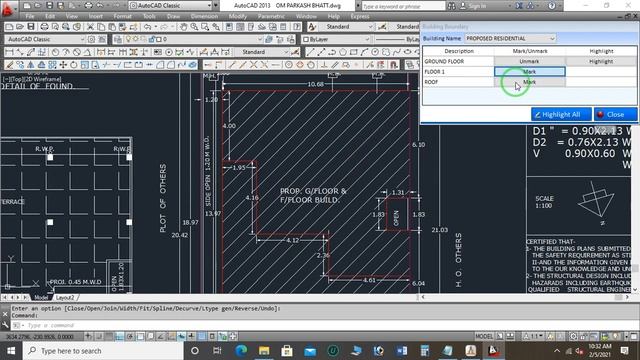
Task: Toggle layer 0 lock padlock icon
Action: pos(152,40)
